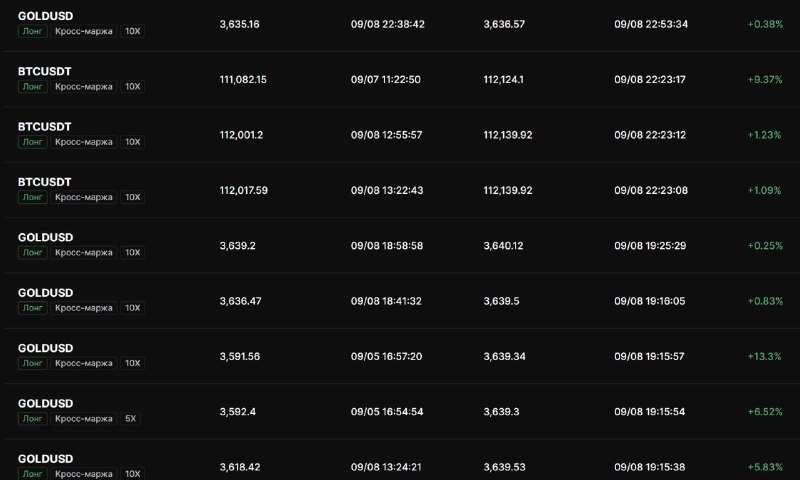Click Кросс-маржа tag on the top GOLDUSD row

pyautogui.click(x=84, y=31)
